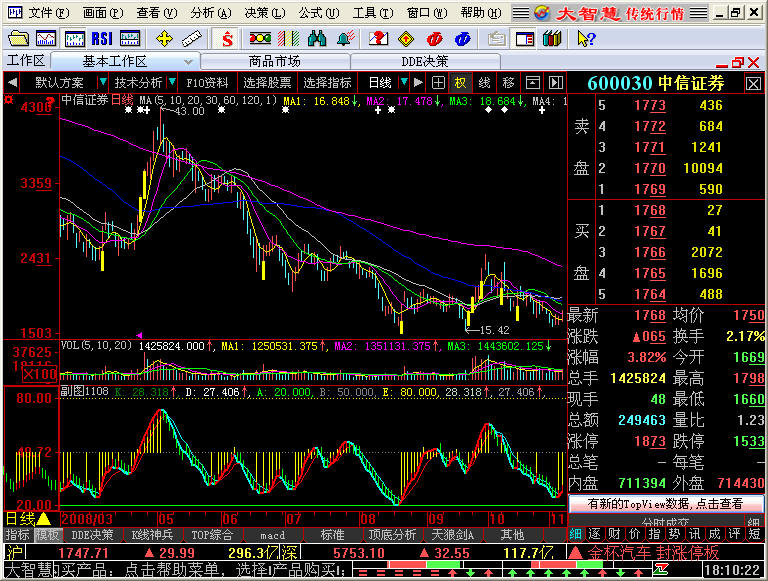
Task: Select the macd template tab
Action: click(x=272, y=535)
